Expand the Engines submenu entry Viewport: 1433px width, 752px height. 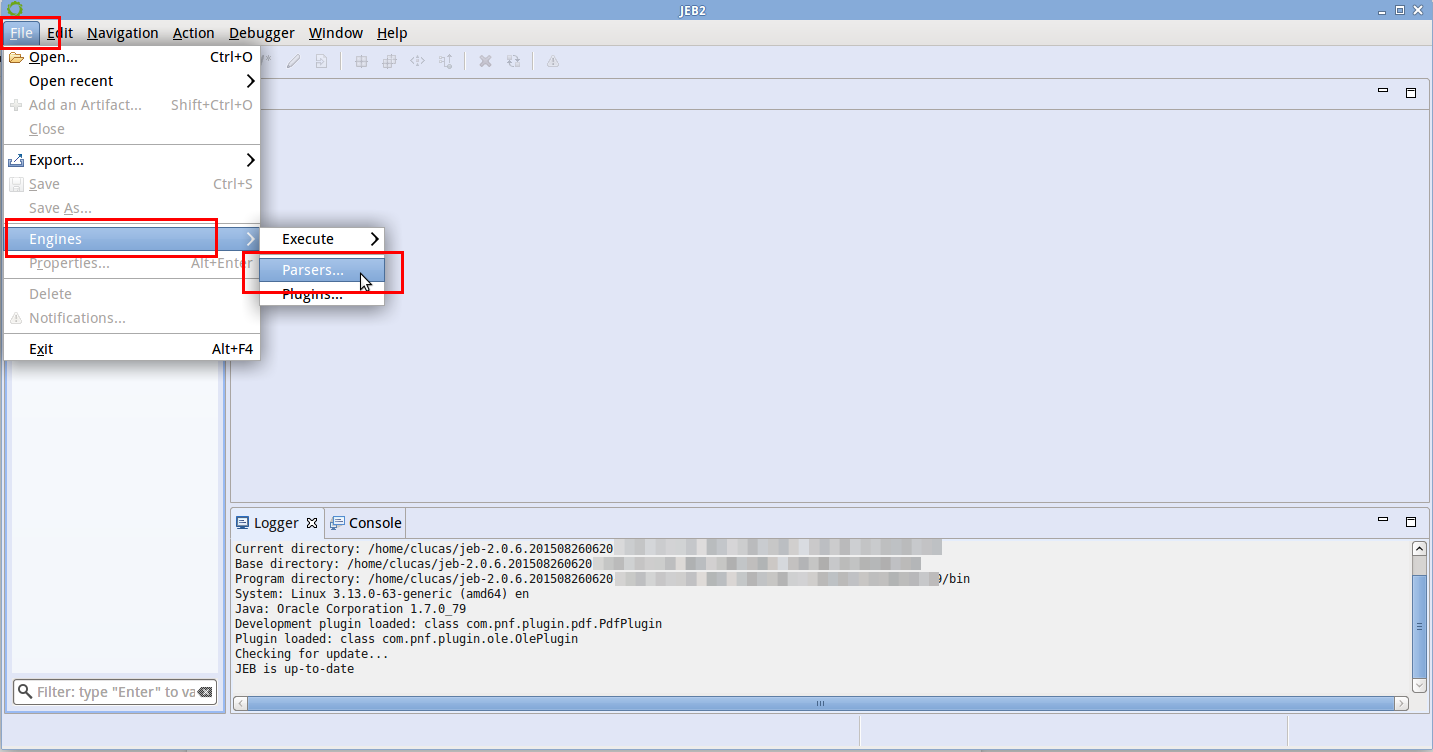[x=132, y=239]
